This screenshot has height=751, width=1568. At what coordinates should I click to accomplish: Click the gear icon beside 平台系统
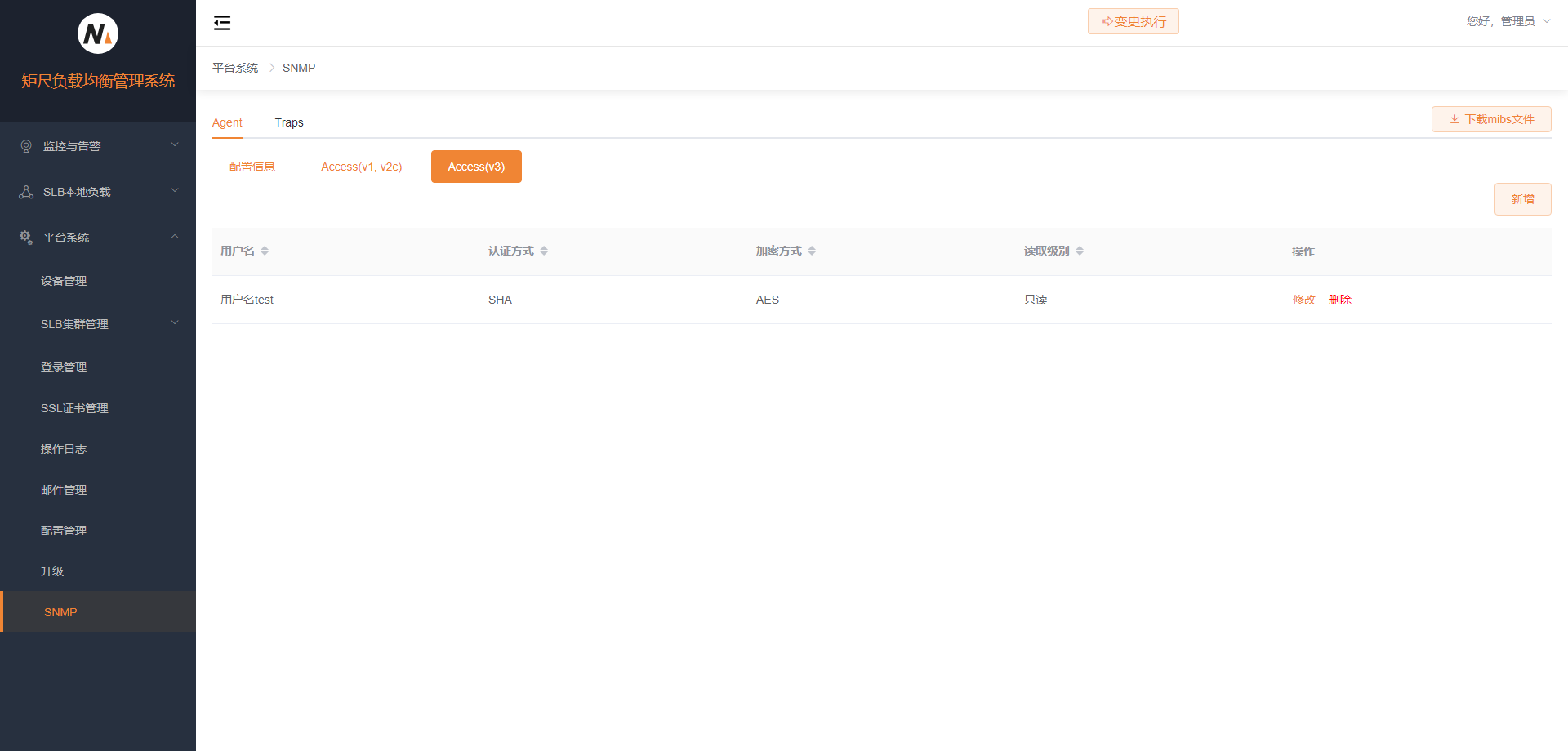25,237
